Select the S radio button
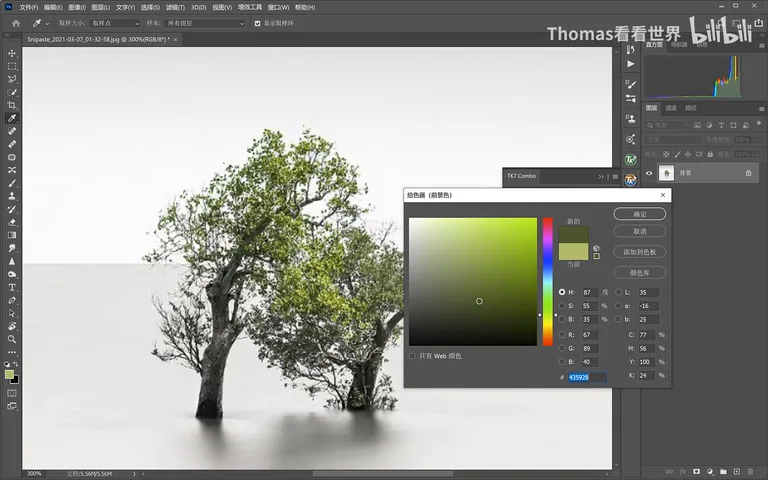The image size is (768, 480). pos(562,306)
